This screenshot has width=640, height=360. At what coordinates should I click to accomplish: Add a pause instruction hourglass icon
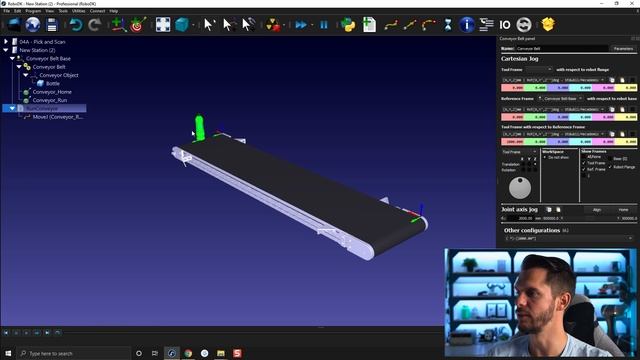(x=448, y=25)
